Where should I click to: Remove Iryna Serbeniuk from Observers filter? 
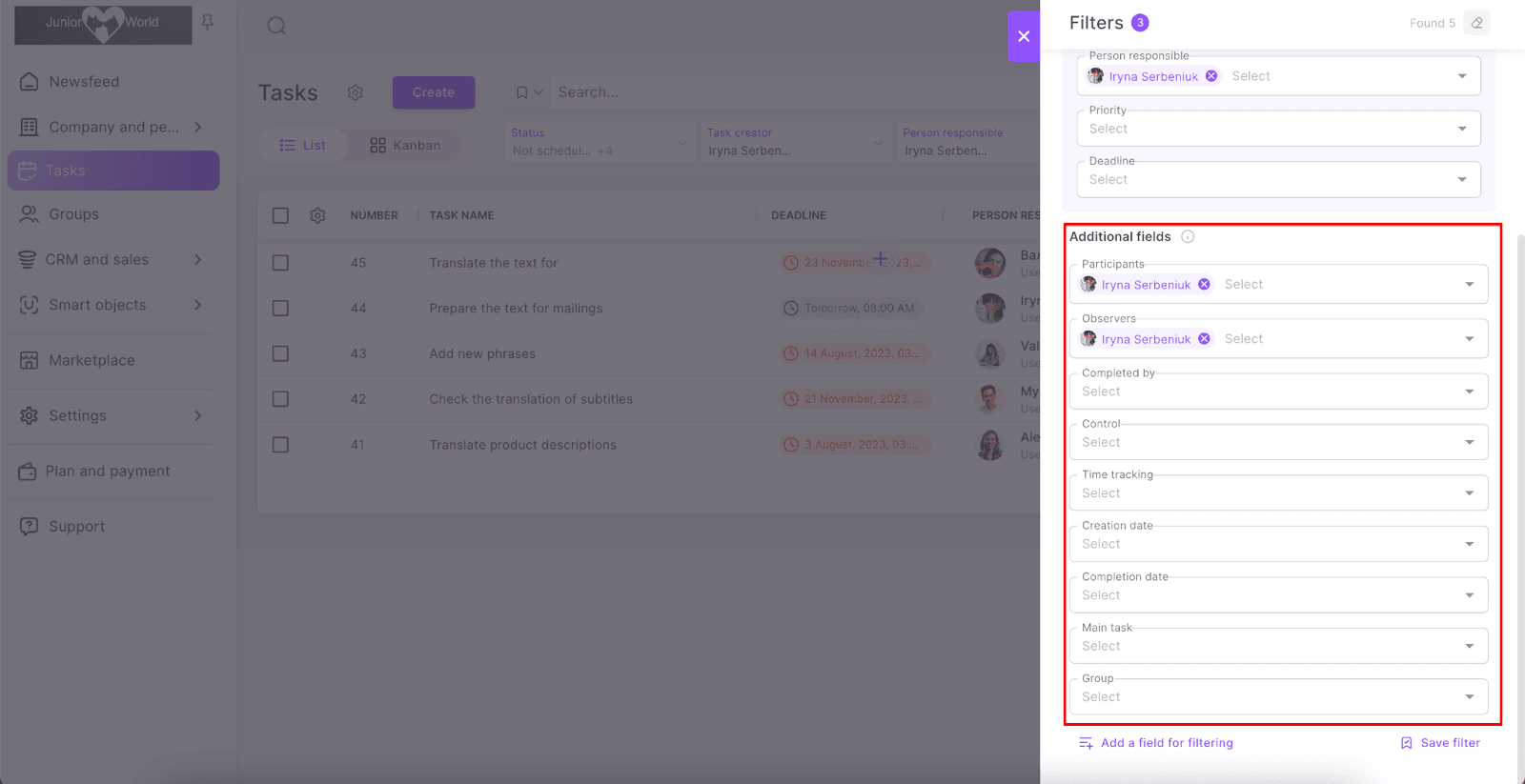pyautogui.click(x=1204, y=339)
